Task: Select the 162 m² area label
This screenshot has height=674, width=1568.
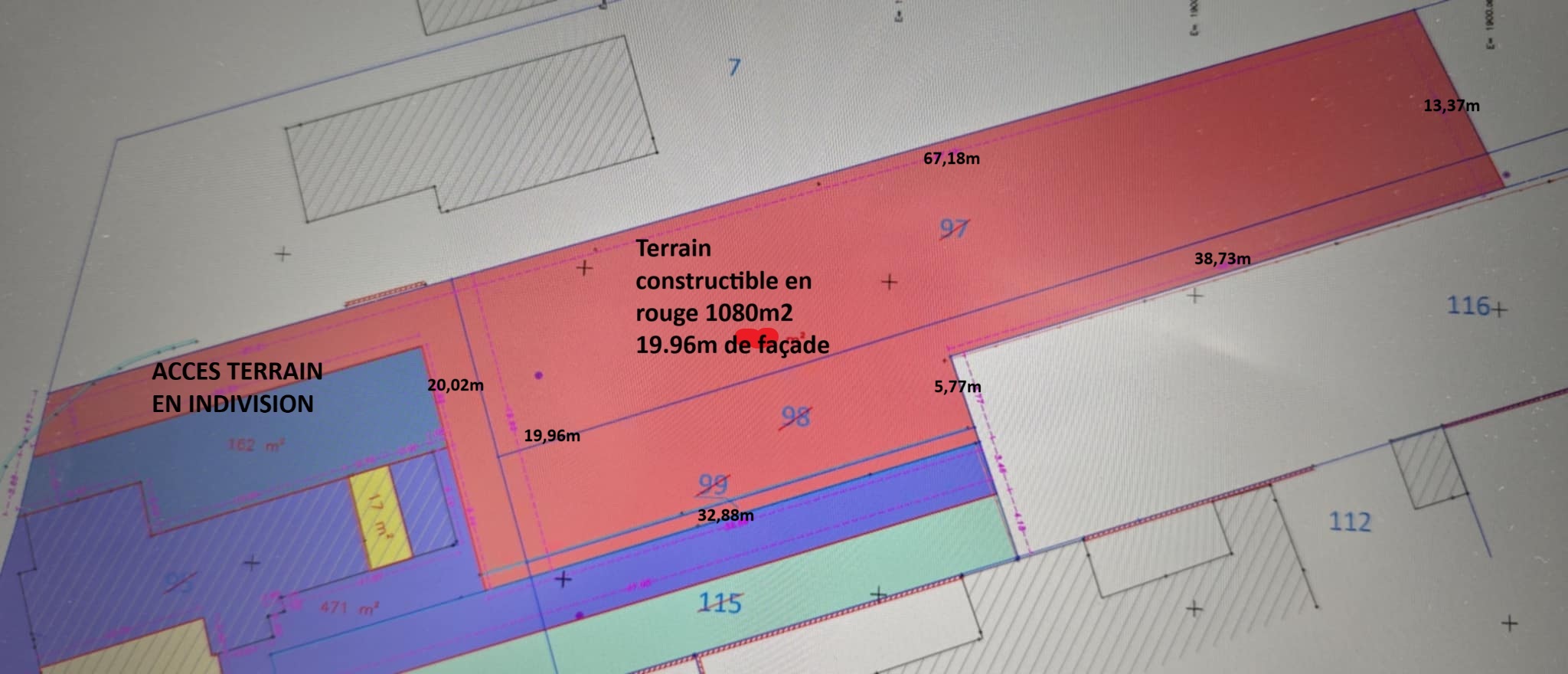Action: pyautogui.click(x=256, y=444)
